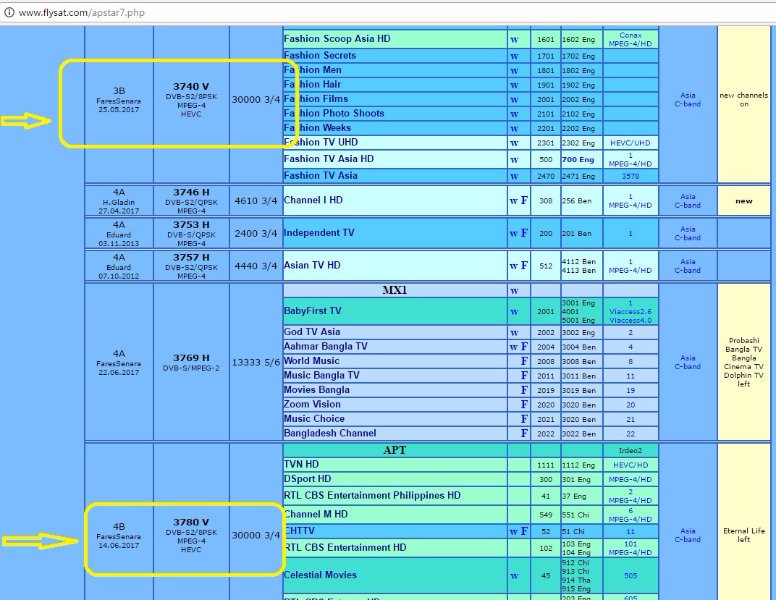Click the MX1 package header
776x600 pixels.
(x=394, y=290)
